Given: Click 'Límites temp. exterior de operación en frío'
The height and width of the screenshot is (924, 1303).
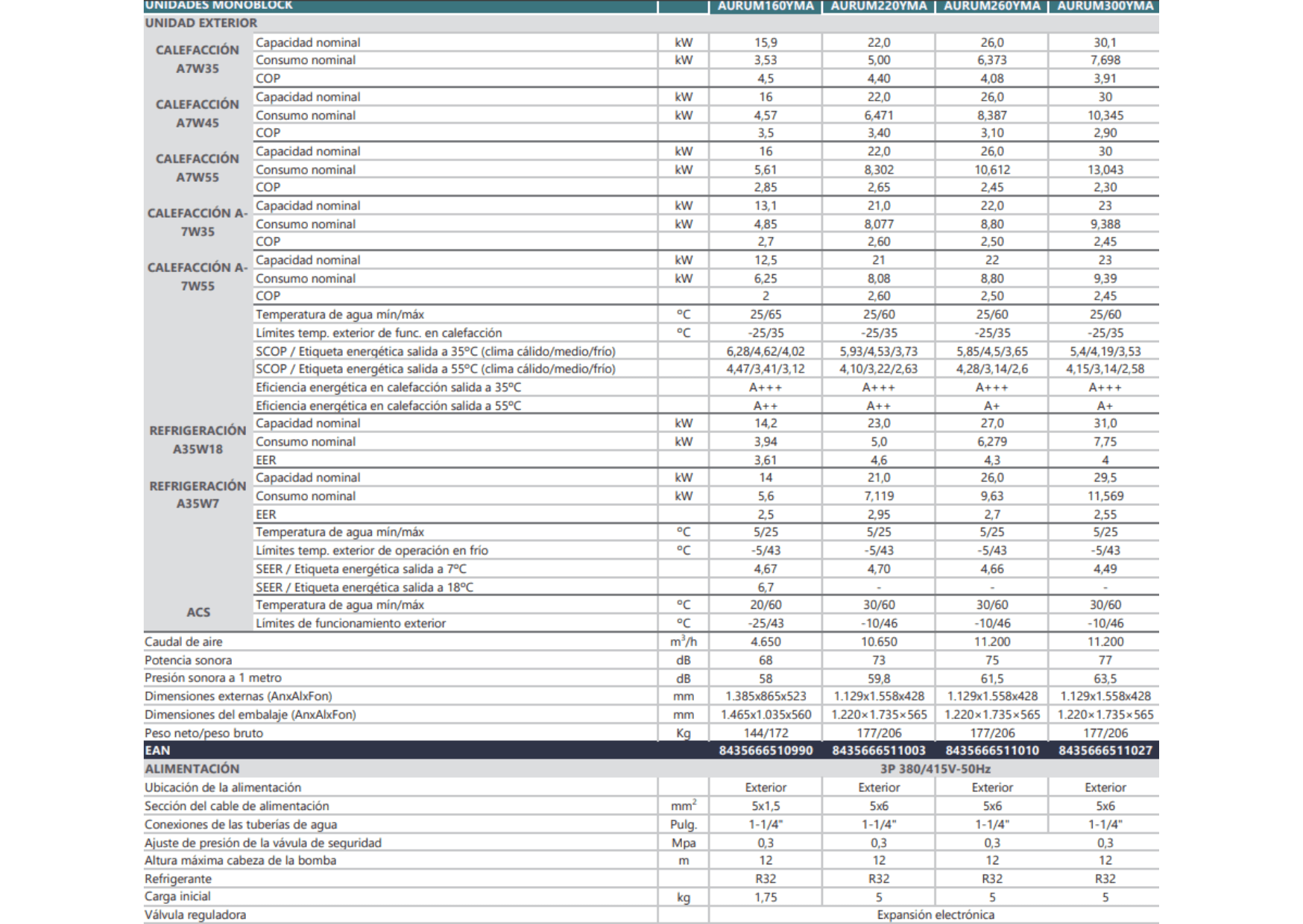Looking at the screenshot, I should click(x=372, y=551).
